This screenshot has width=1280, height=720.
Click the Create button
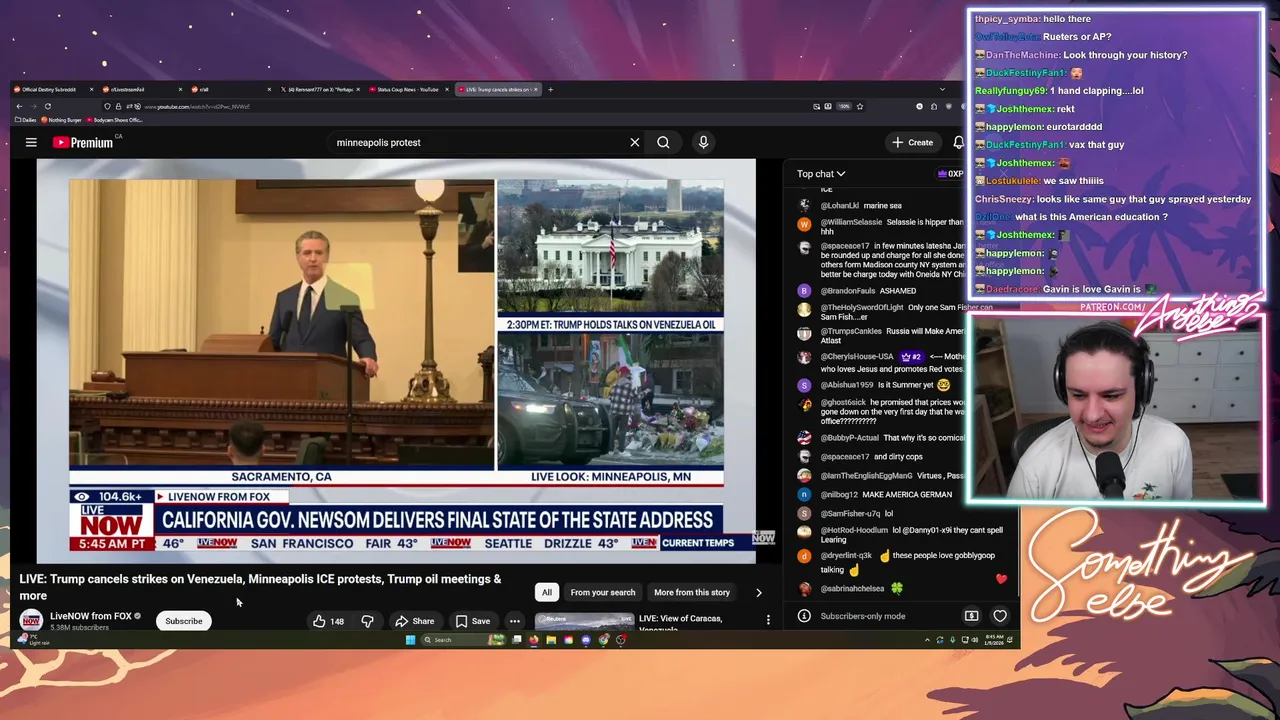tap(913, 142)
